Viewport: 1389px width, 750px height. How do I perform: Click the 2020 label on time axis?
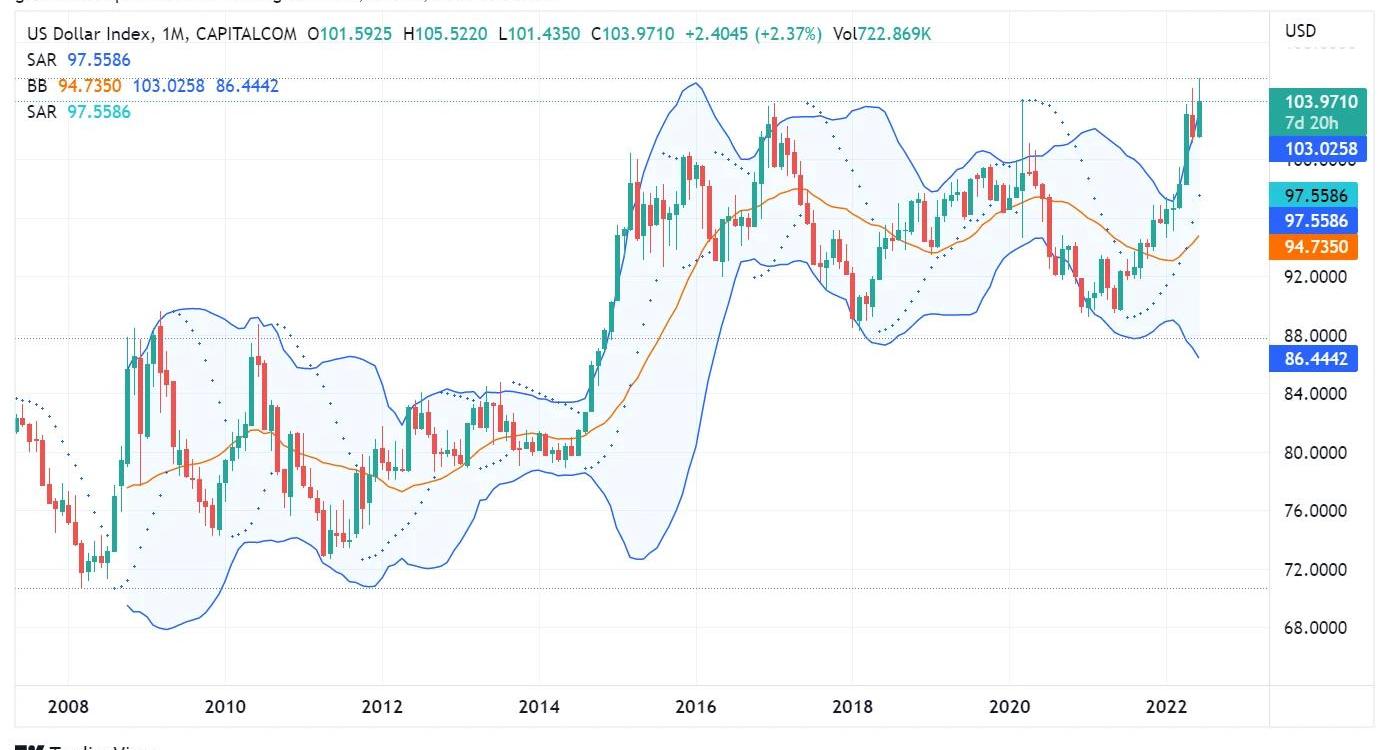(1010, 707)
